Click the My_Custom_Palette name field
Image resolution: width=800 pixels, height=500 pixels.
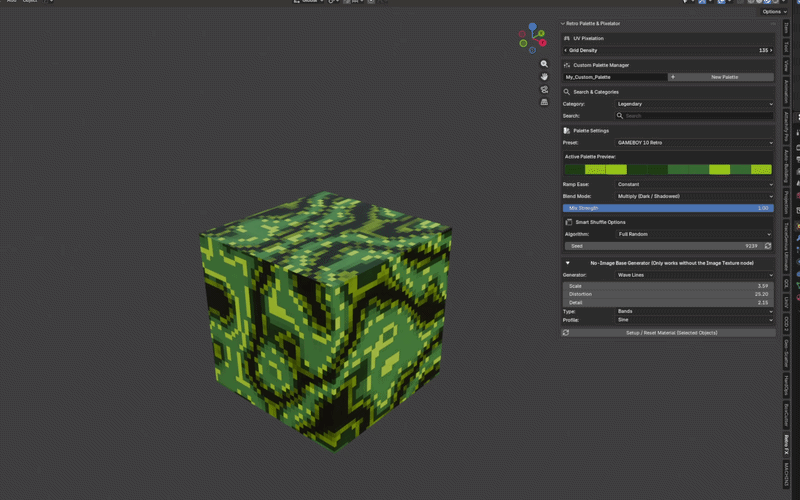click(x=615, y=77)
